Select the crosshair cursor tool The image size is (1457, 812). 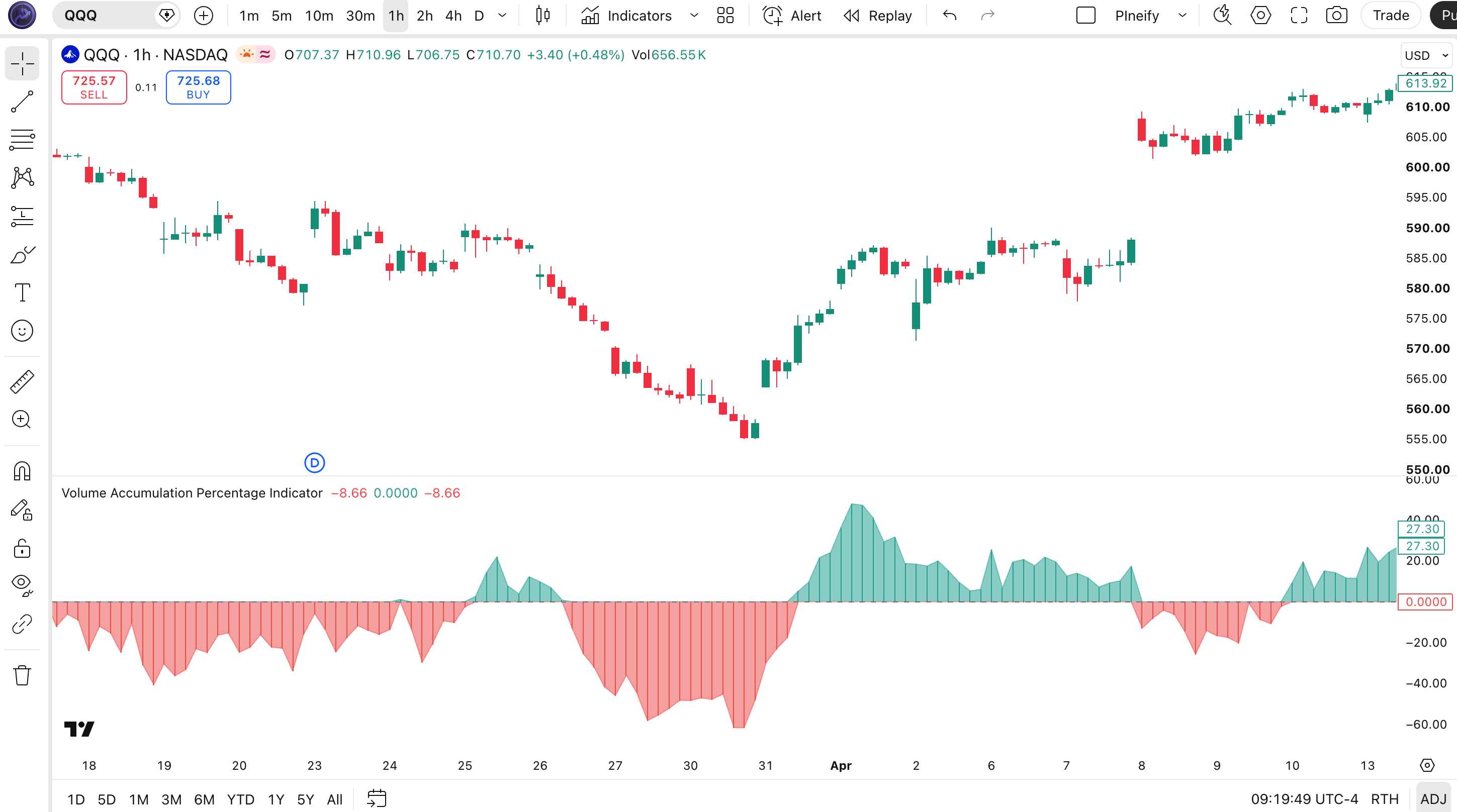pos(22,63)
